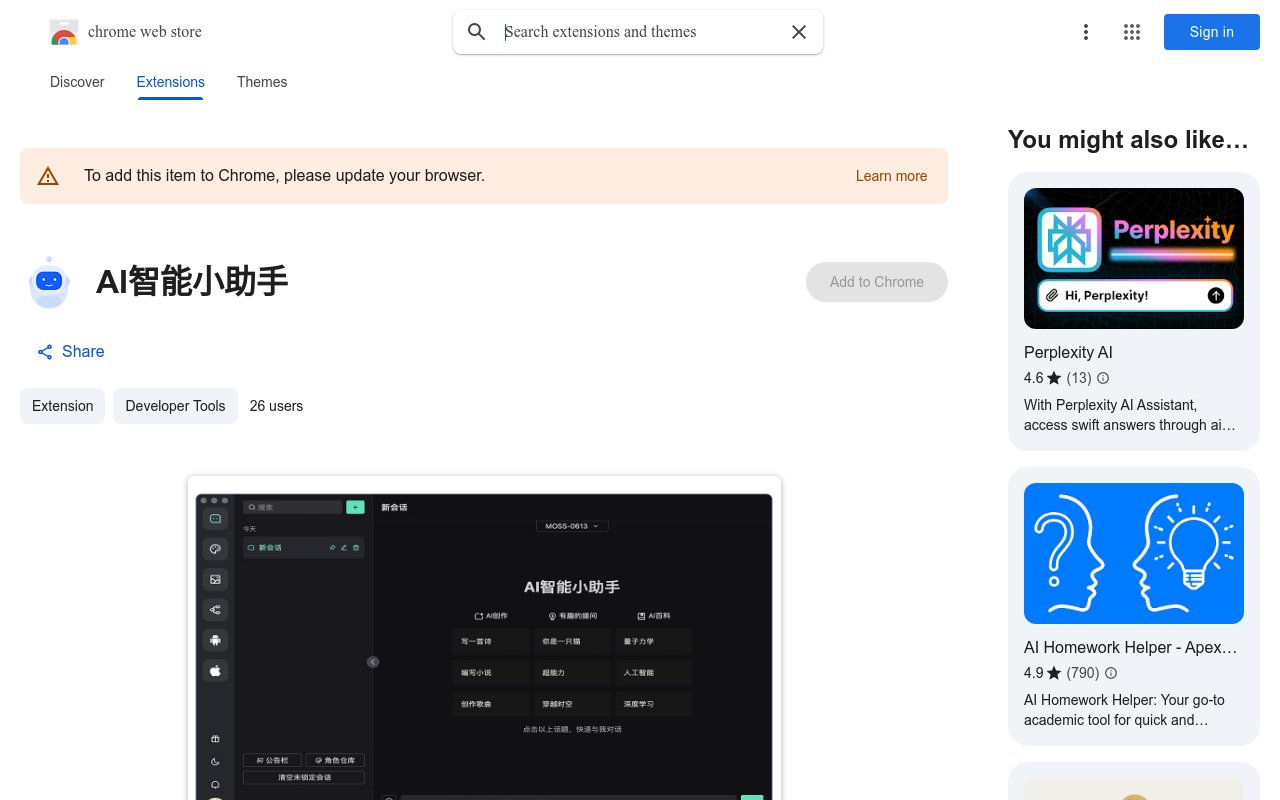
Task: Click the AI Homework Helper description text
Action: coord(1124,710)
